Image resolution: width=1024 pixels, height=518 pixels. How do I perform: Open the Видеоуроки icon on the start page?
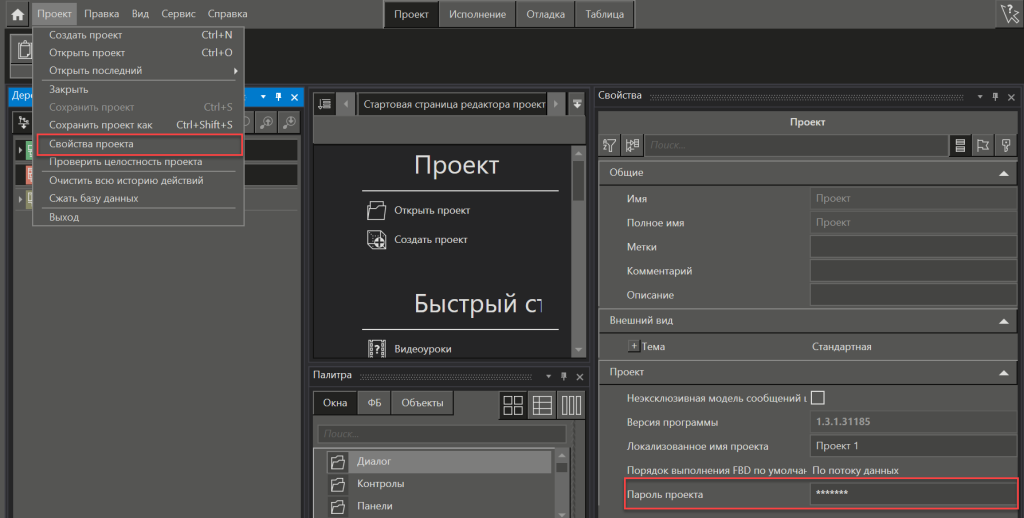click(376, 349)
